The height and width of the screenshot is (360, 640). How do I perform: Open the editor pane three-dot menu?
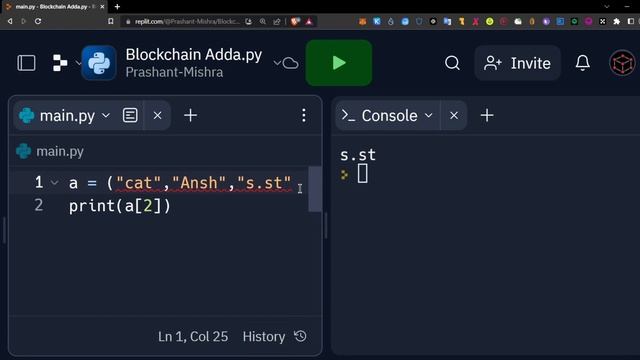tap(304, 116)
